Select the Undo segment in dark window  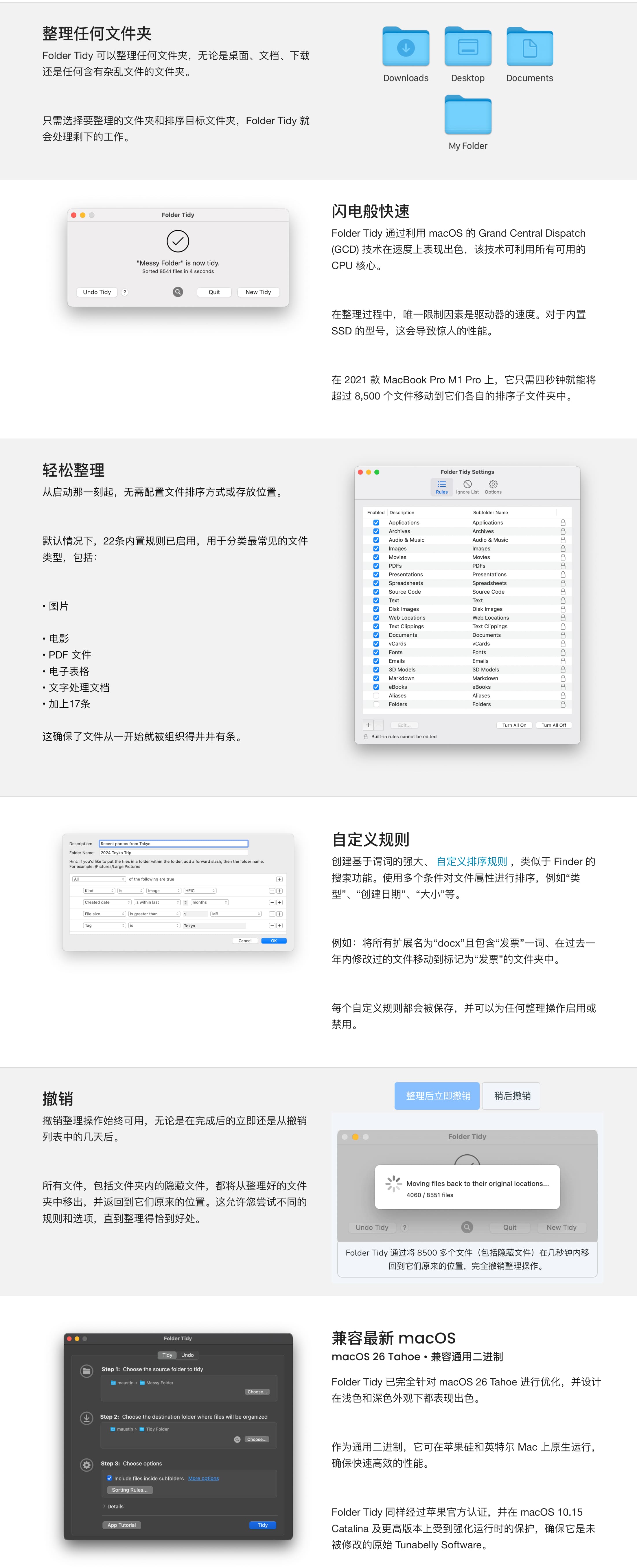point(187,1355)
